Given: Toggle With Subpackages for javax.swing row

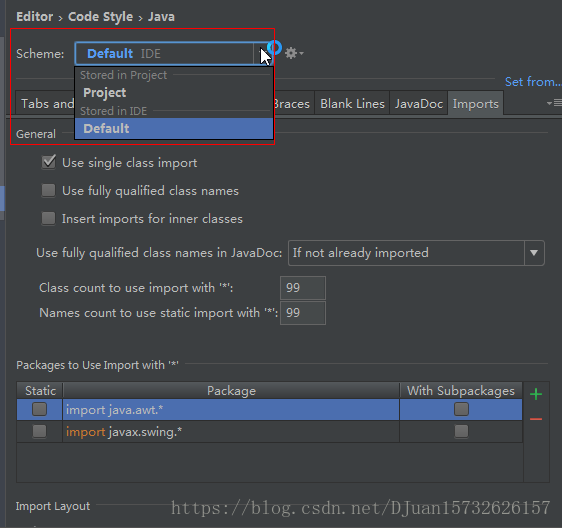Looking at the screenshot, I should 461,431.
